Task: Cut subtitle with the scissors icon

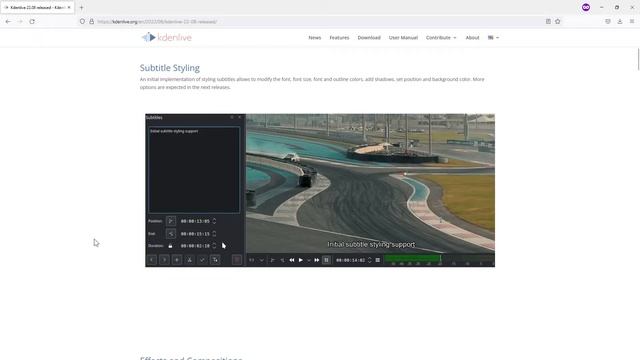Action: tap(189, 260)
